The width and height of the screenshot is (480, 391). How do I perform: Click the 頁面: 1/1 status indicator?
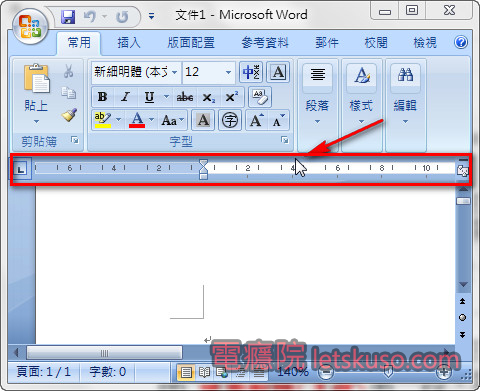point(44,372)
